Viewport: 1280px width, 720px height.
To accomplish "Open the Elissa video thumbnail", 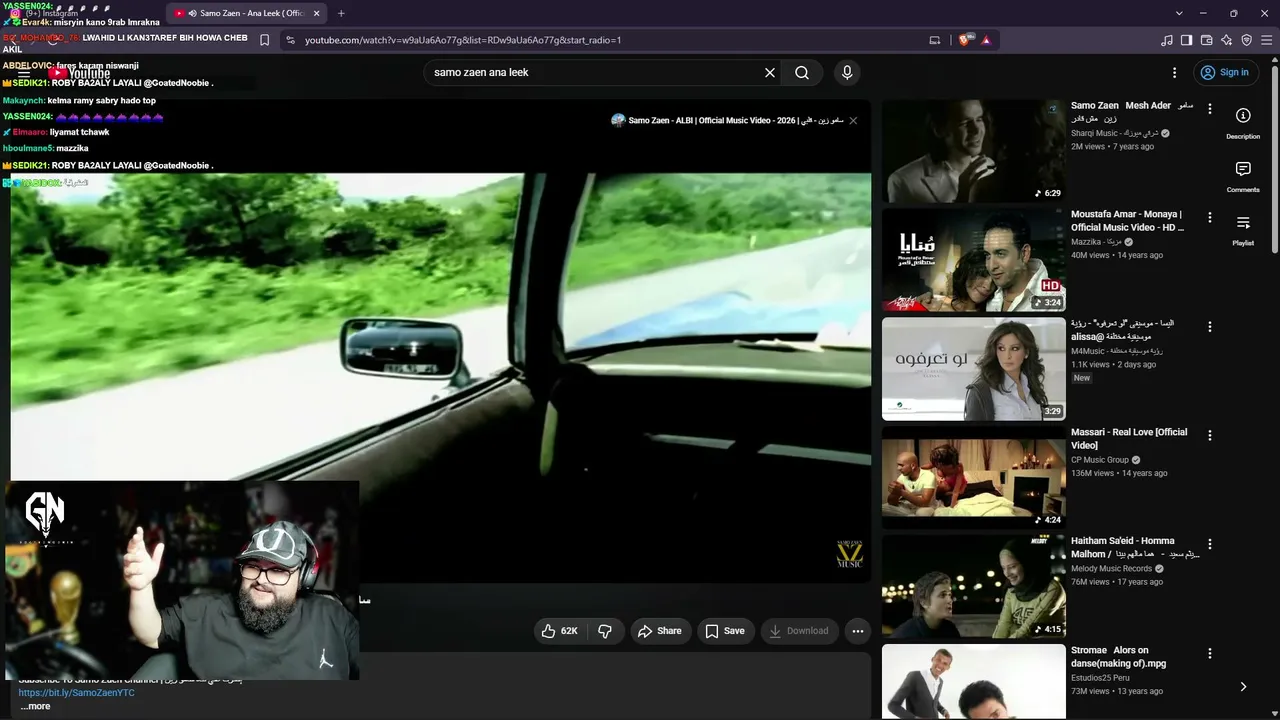I will coord(974,369).
